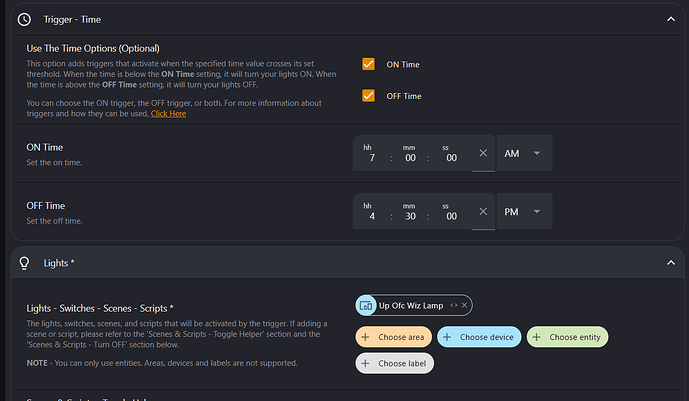Clear the OFF Time value with X
Screen dimensions: 689x401
(x=483, y=211)
